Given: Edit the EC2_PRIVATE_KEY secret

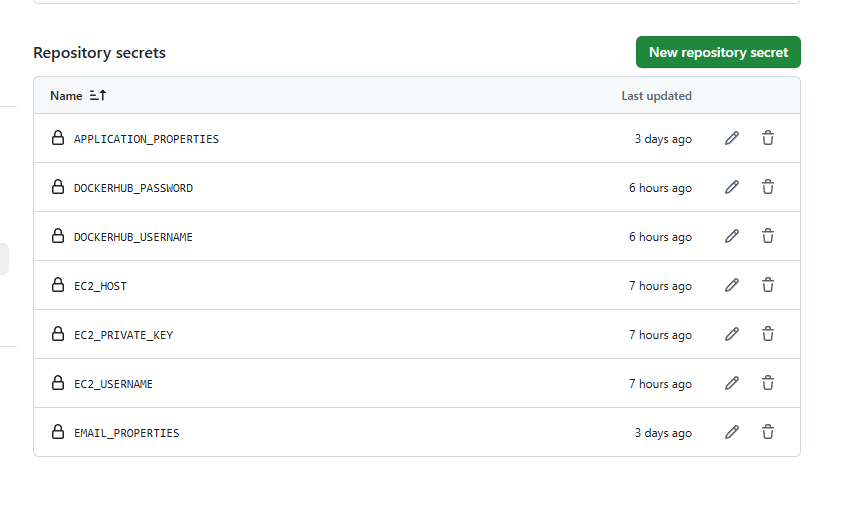Looking at the screenshot, I should [x=732, y=334].
